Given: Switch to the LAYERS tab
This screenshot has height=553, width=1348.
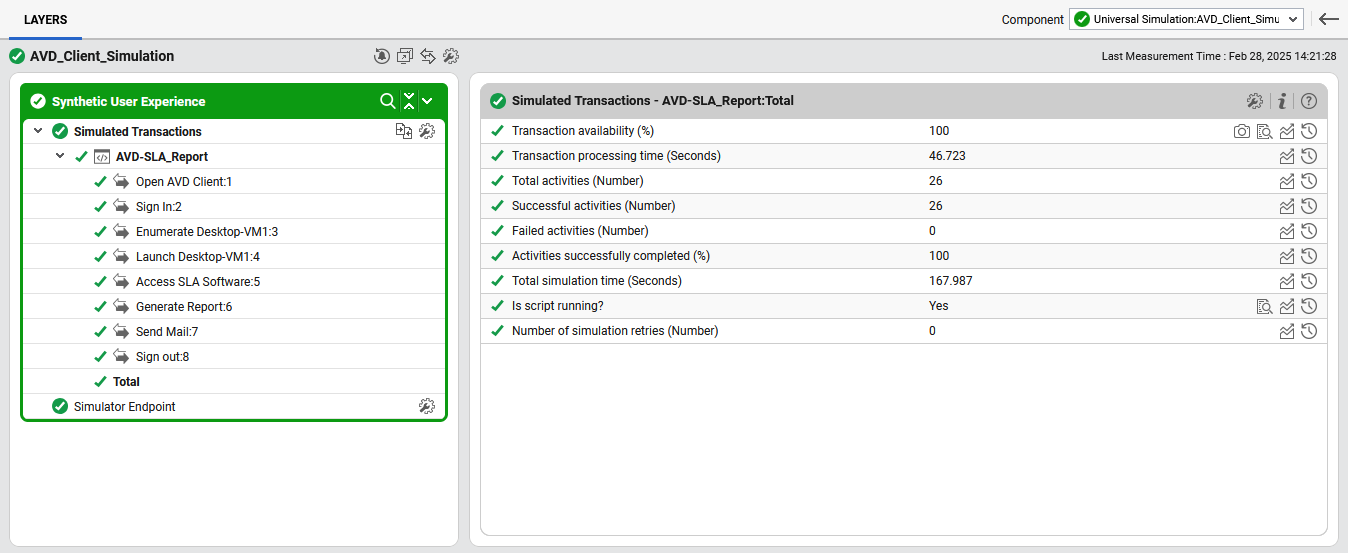Looking at the screenshot, I should (46, 19).
